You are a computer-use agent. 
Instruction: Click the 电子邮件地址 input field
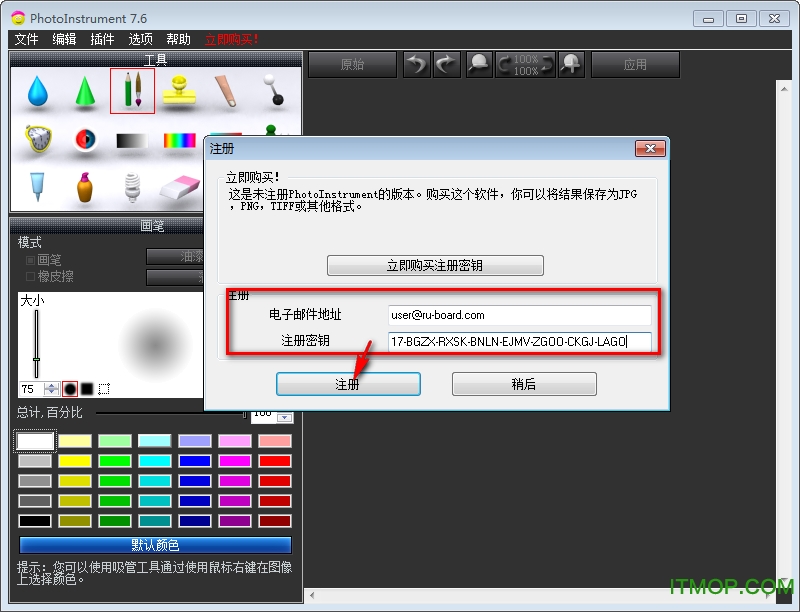pyautogui.click(x=520, y=315)
